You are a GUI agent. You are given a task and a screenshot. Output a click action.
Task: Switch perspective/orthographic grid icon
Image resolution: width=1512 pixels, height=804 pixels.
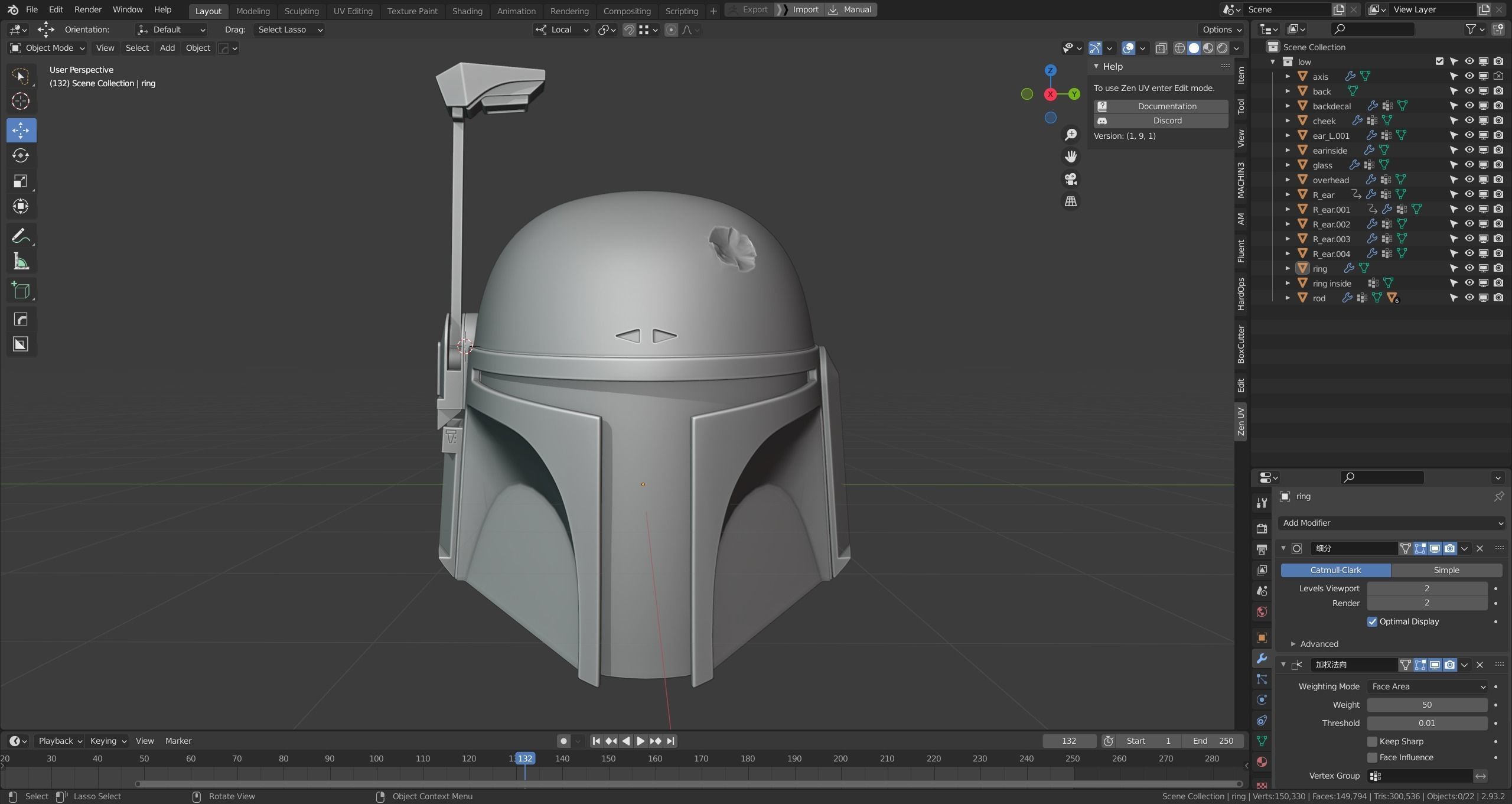(x=1070, y=201)
